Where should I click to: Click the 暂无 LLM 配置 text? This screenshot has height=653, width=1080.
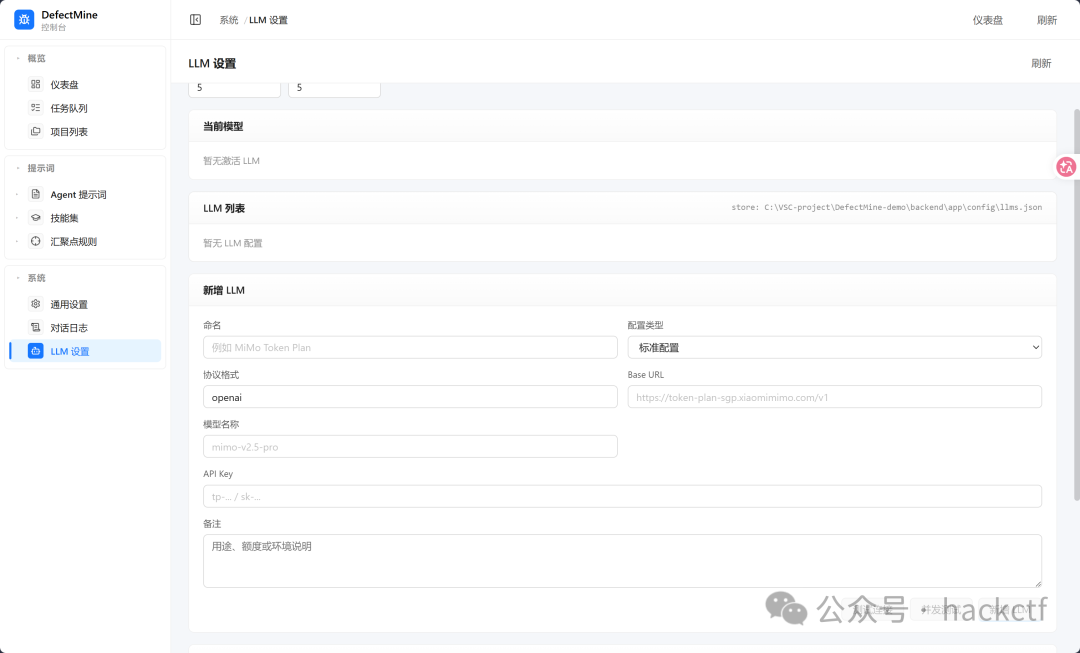click(233, 243)
